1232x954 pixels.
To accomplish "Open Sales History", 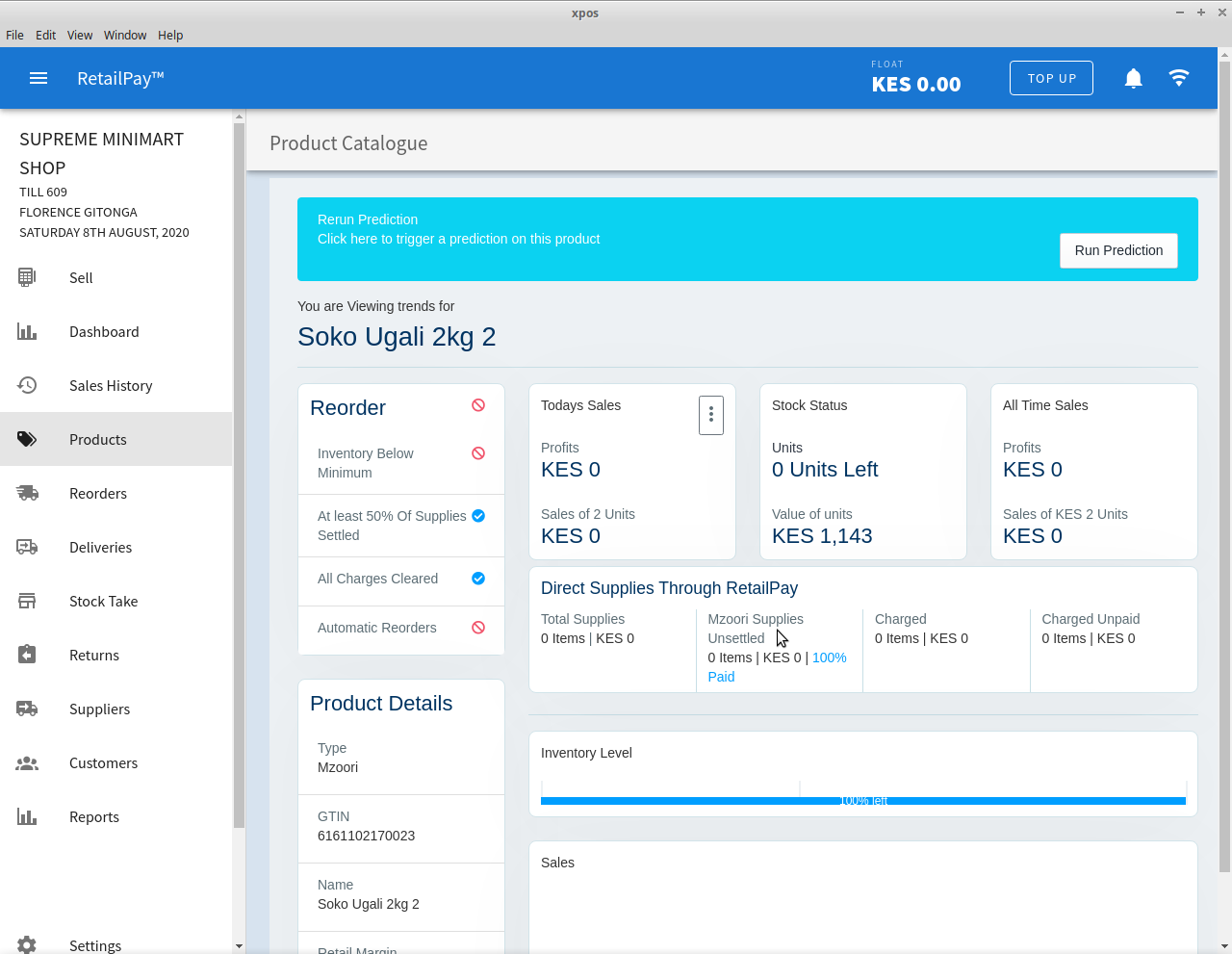I will 116,385.
